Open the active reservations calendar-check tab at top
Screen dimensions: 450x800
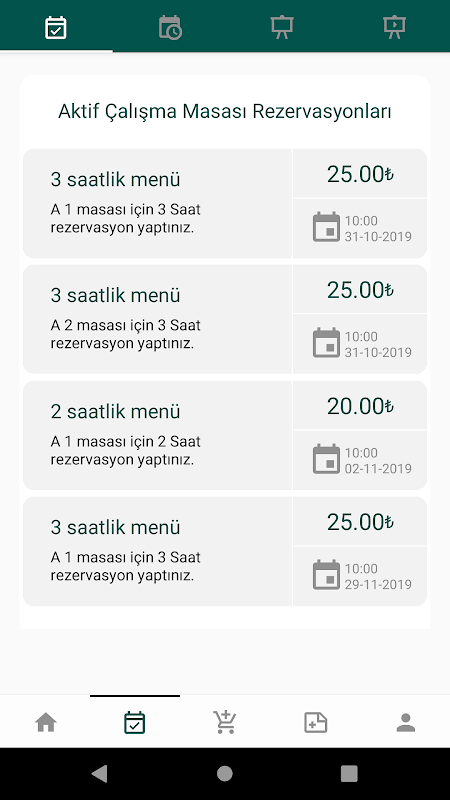(56, 28)
